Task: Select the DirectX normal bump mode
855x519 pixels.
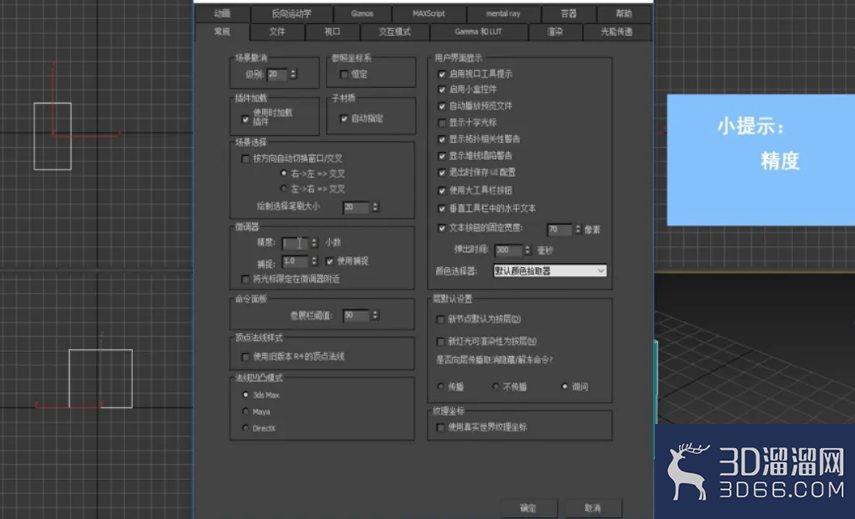Action: (245, 428)
